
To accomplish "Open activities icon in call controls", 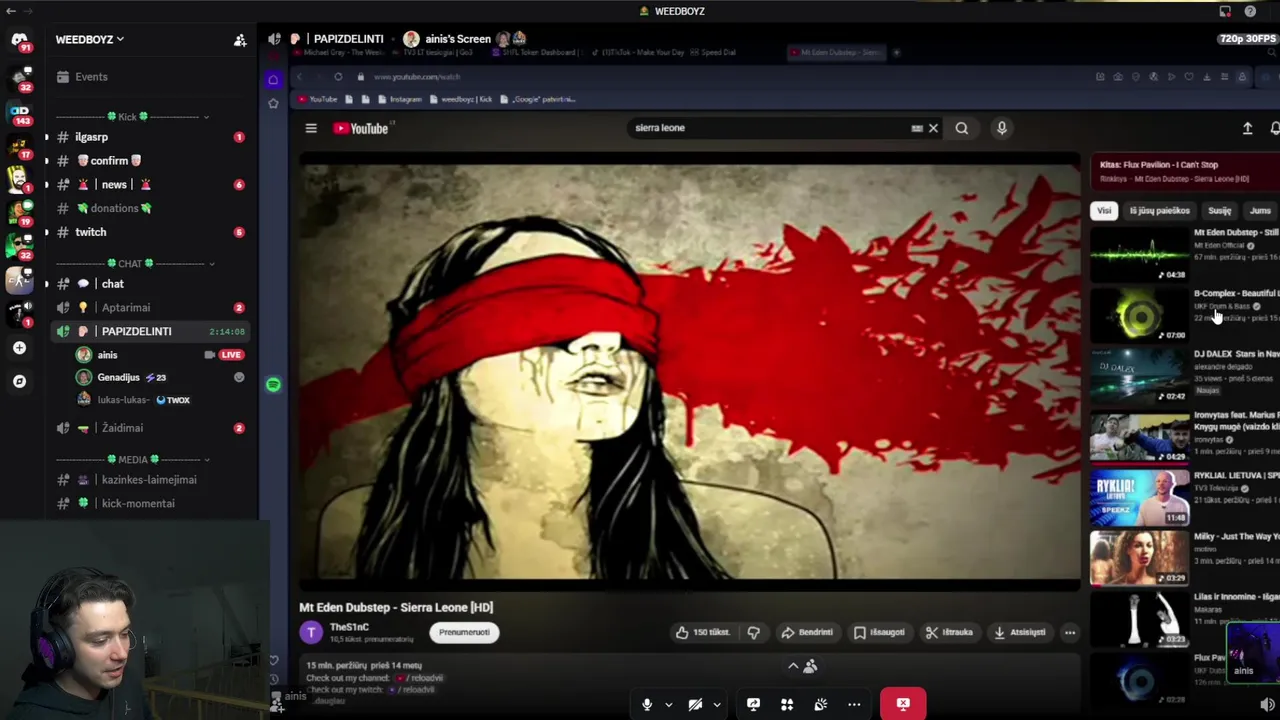I will 787,704.
